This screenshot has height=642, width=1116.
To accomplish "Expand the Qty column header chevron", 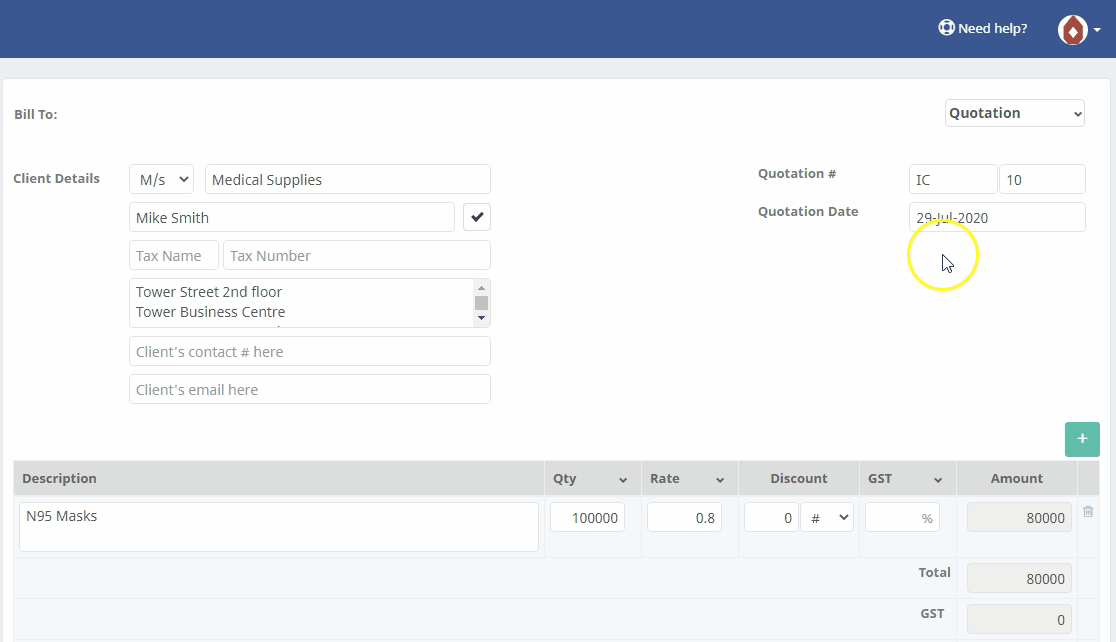I will point(623,479).
